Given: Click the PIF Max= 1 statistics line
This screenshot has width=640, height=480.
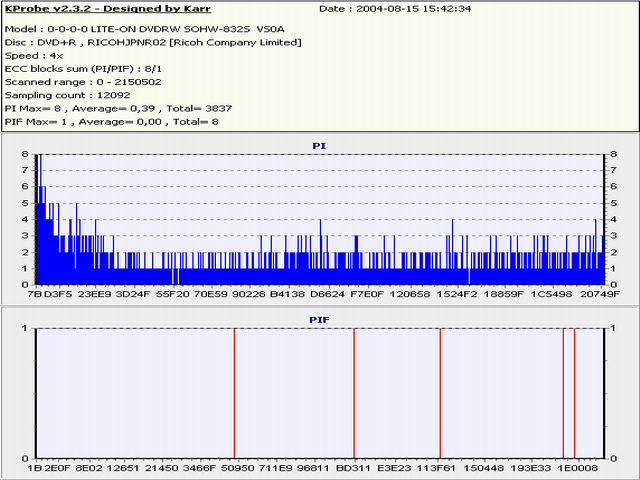Looking at the screenshot, I should pyautogui.click(x=112, y=122).
